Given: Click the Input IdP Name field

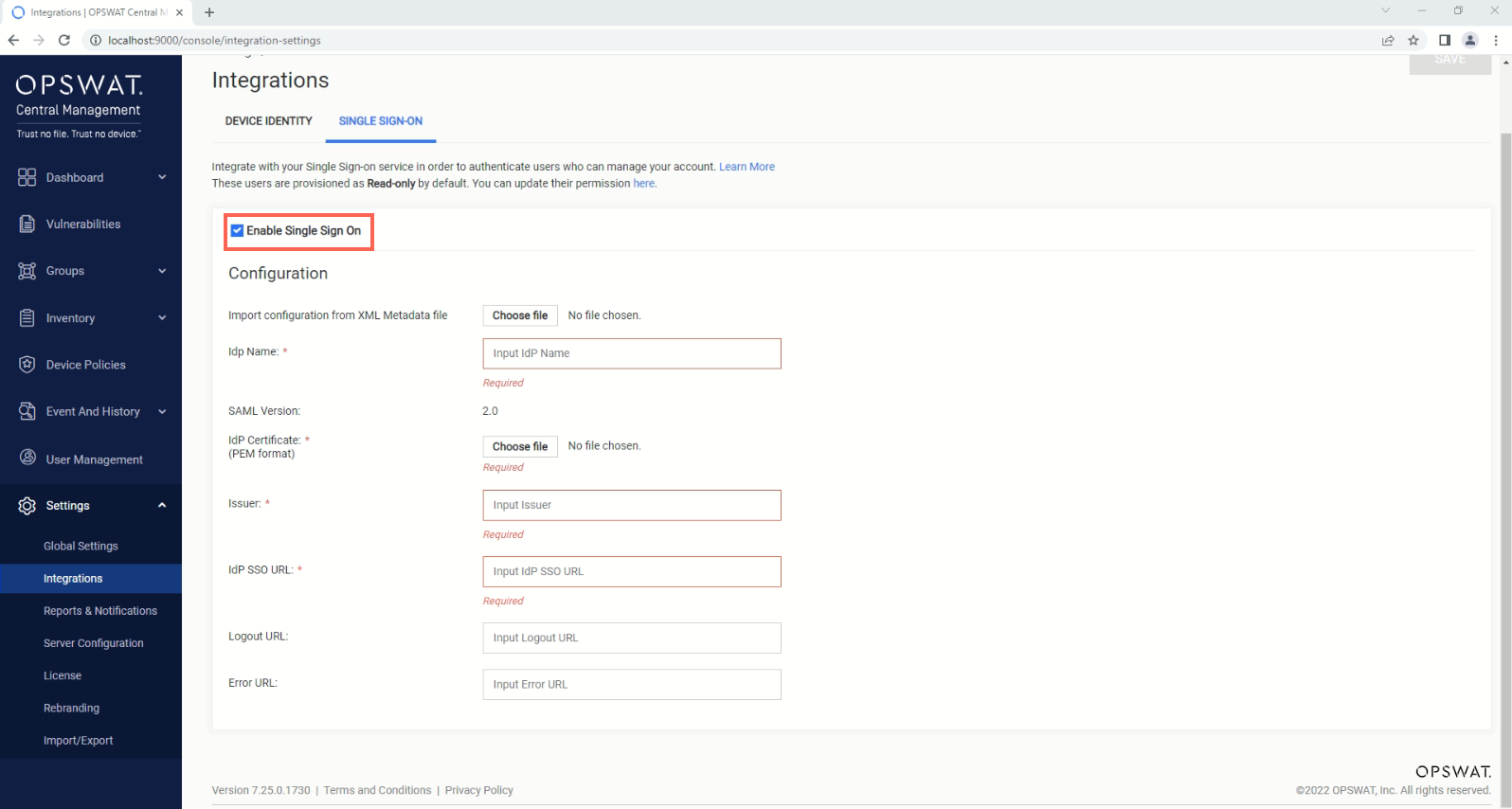Looking at the screenshot, I should (632, 353).
